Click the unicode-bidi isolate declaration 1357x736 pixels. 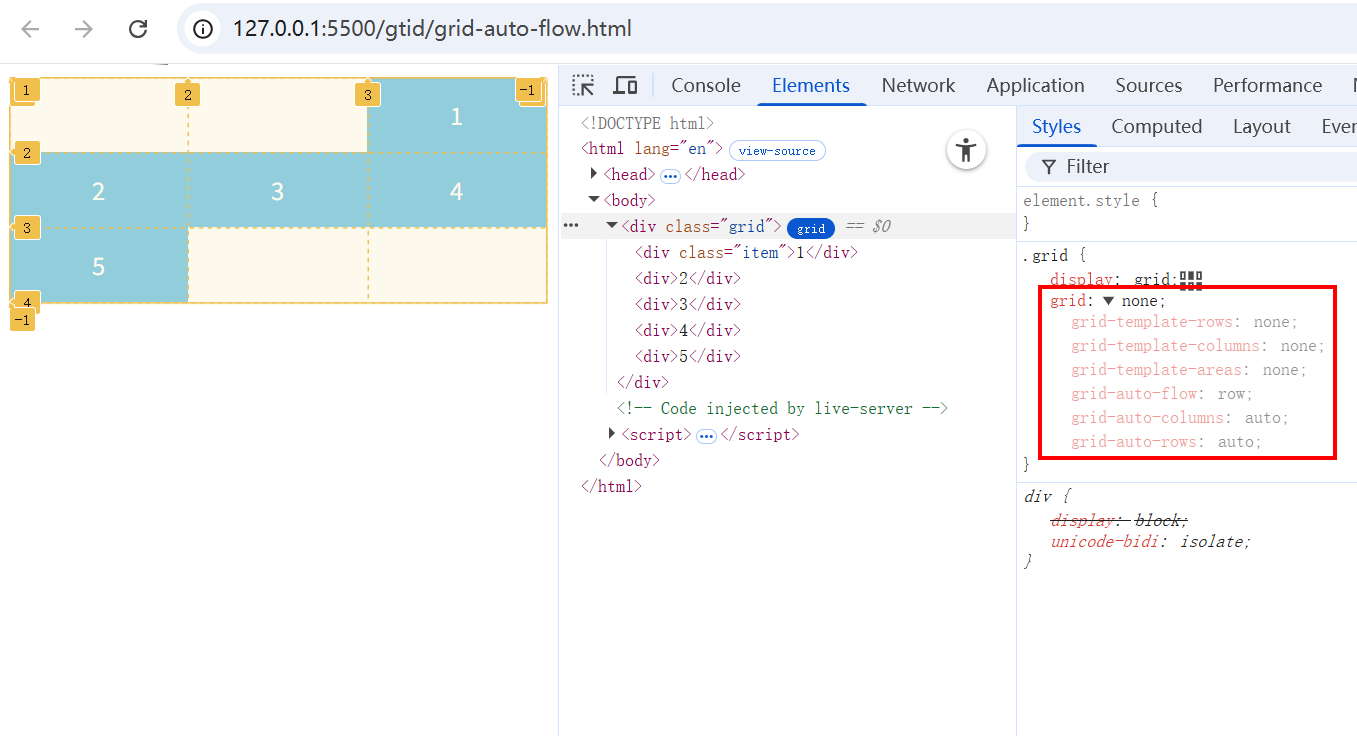pos(1151,542)
